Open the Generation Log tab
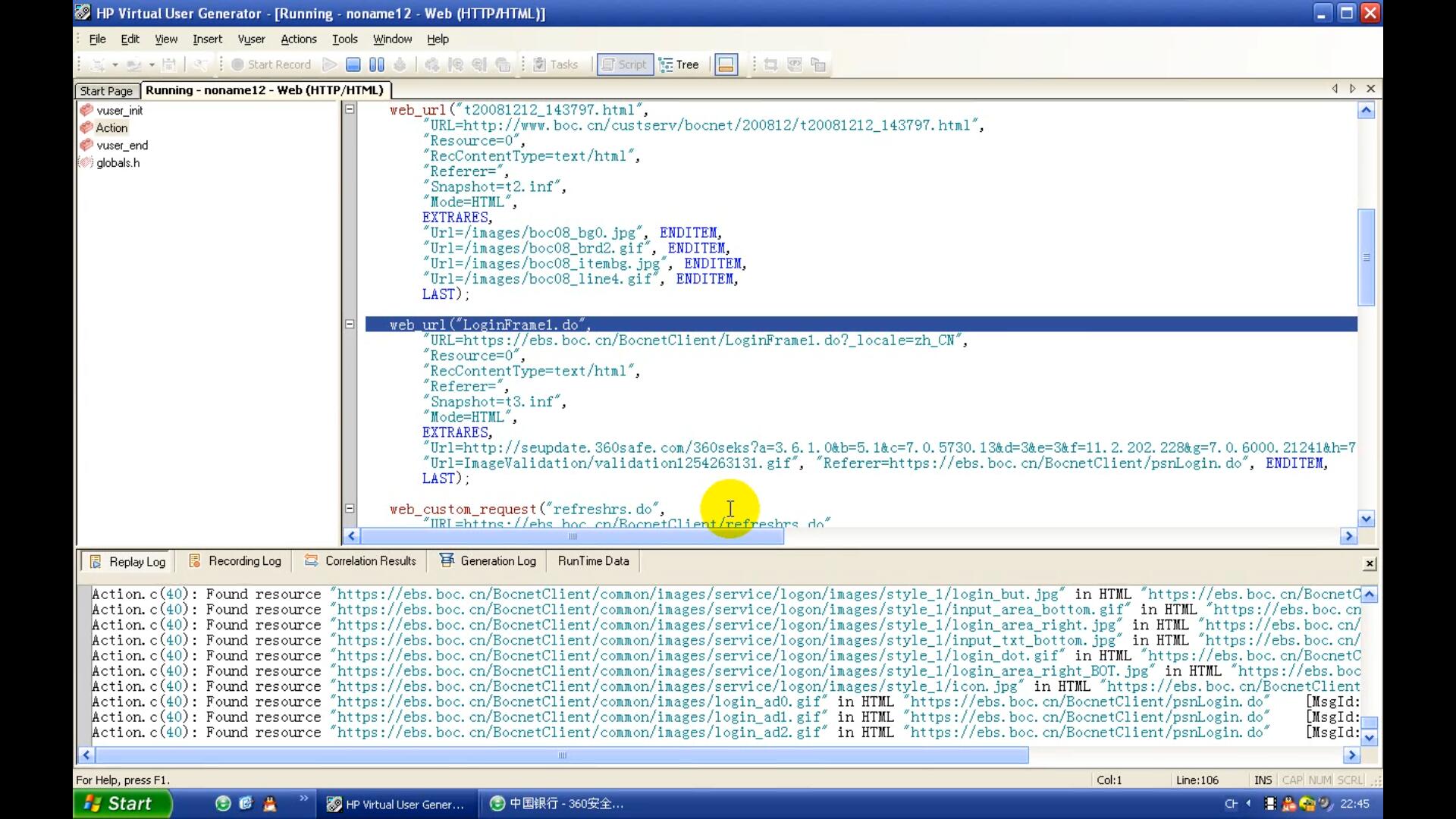This screenshot has width=1456, height=819. pos(488,561)
